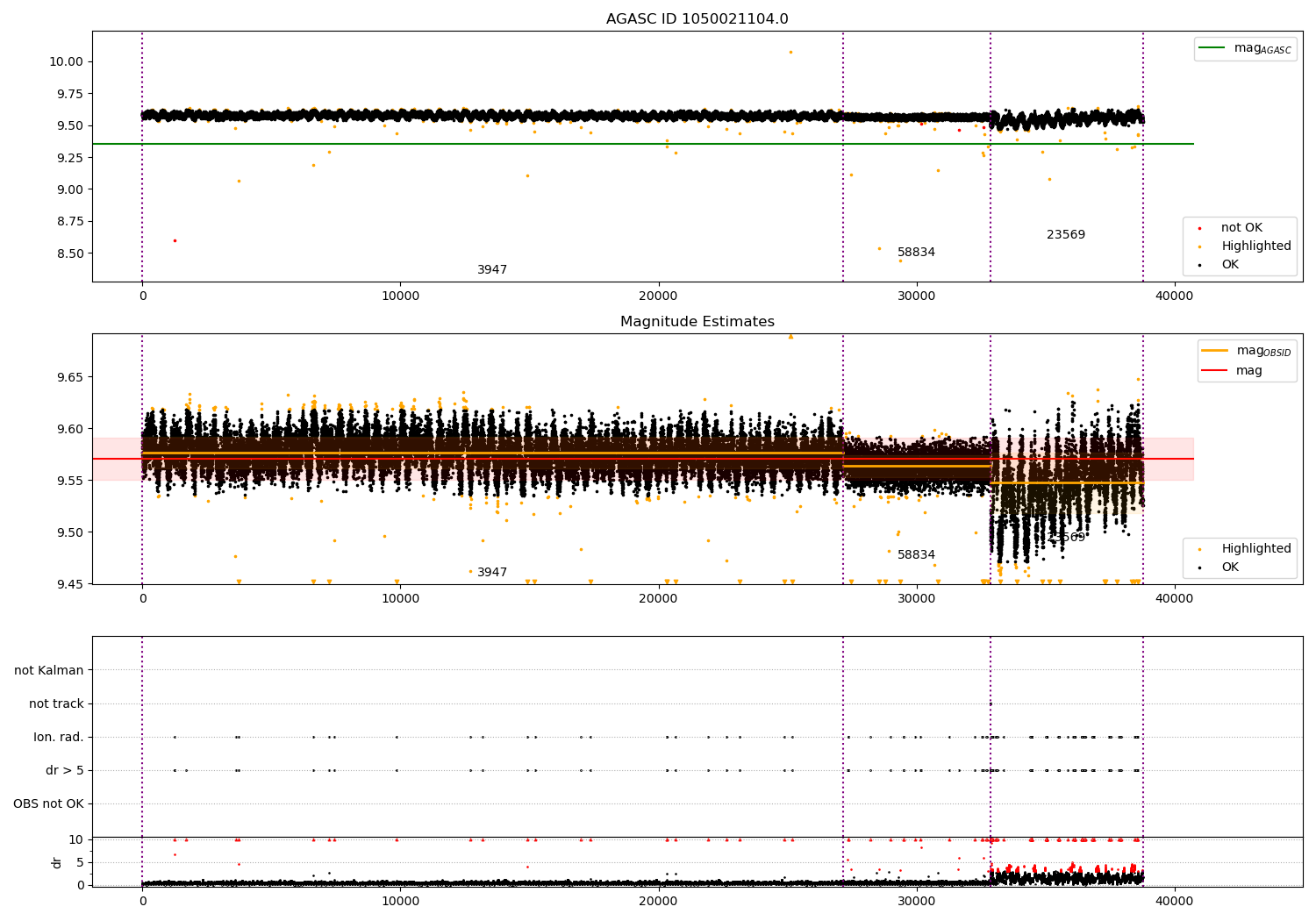Click the '40000' x-tick under the top plot

(1175, 296)
